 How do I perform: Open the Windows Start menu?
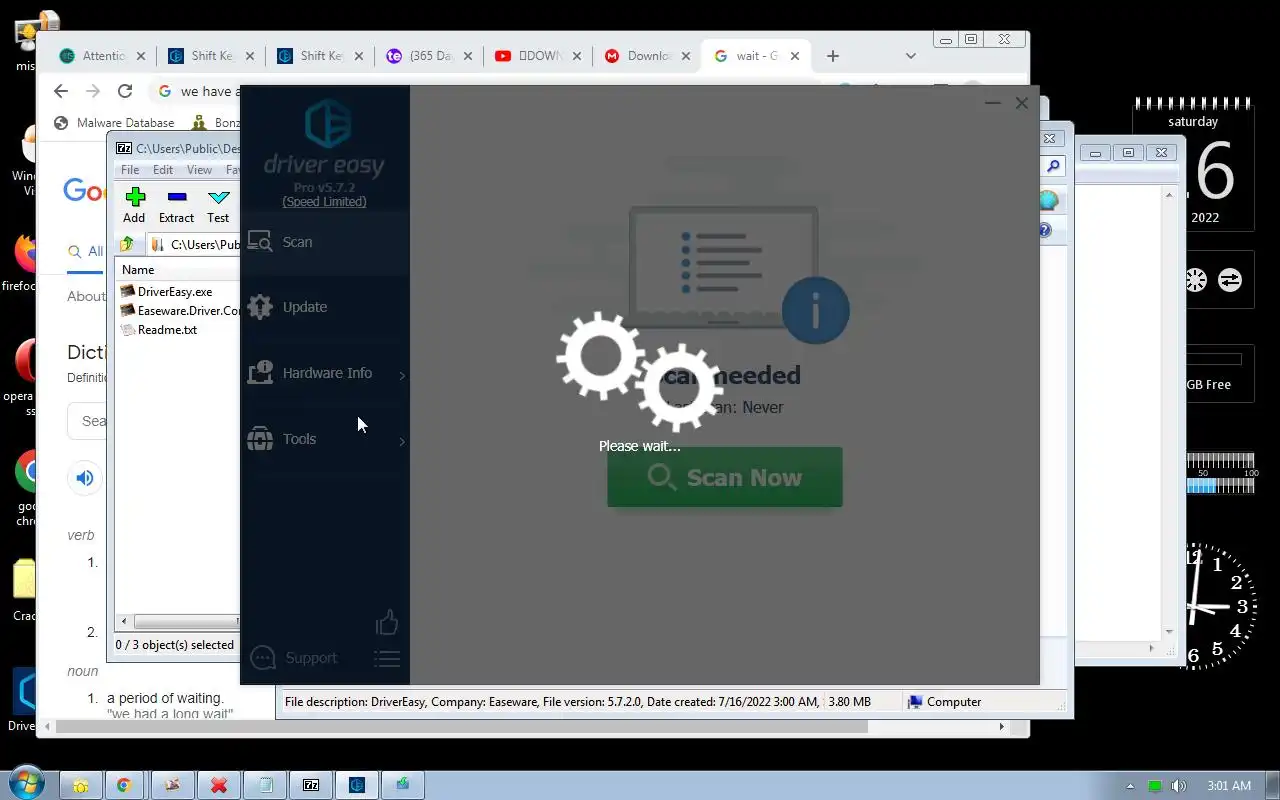click(x=26, y=783)
